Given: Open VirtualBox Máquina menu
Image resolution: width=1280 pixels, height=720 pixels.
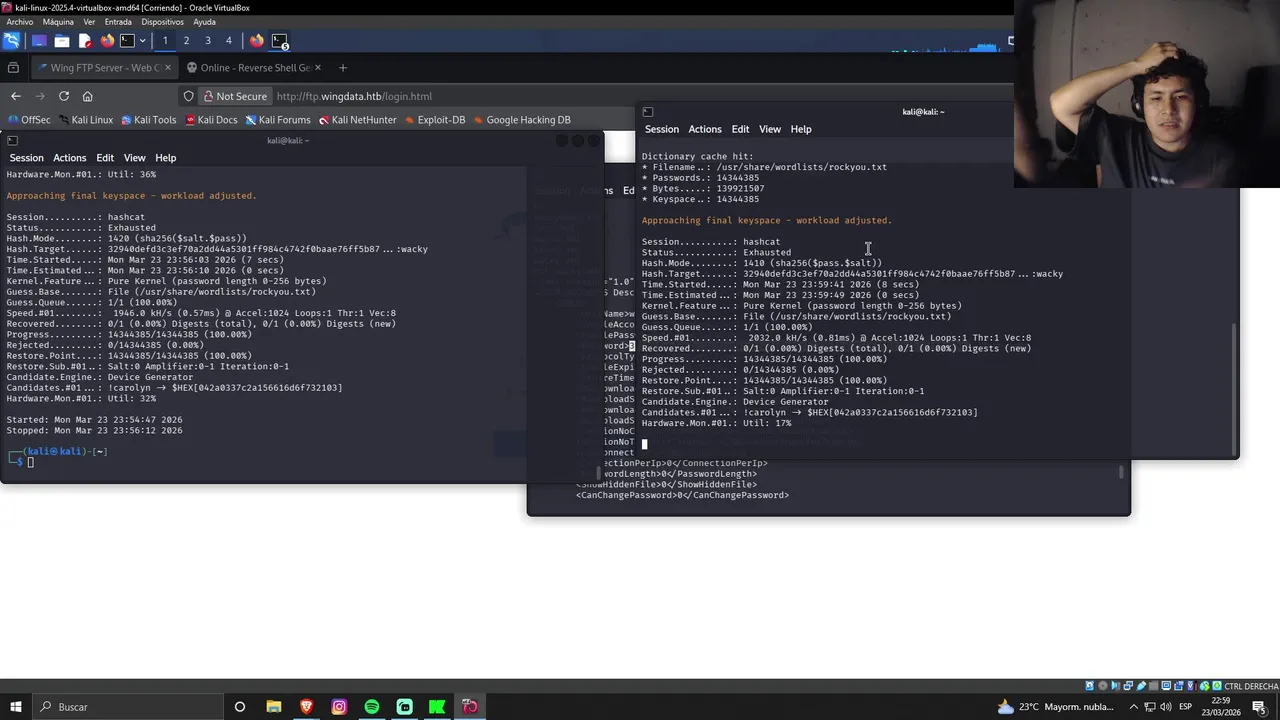Looking at the screenshot, I should 58,22.
